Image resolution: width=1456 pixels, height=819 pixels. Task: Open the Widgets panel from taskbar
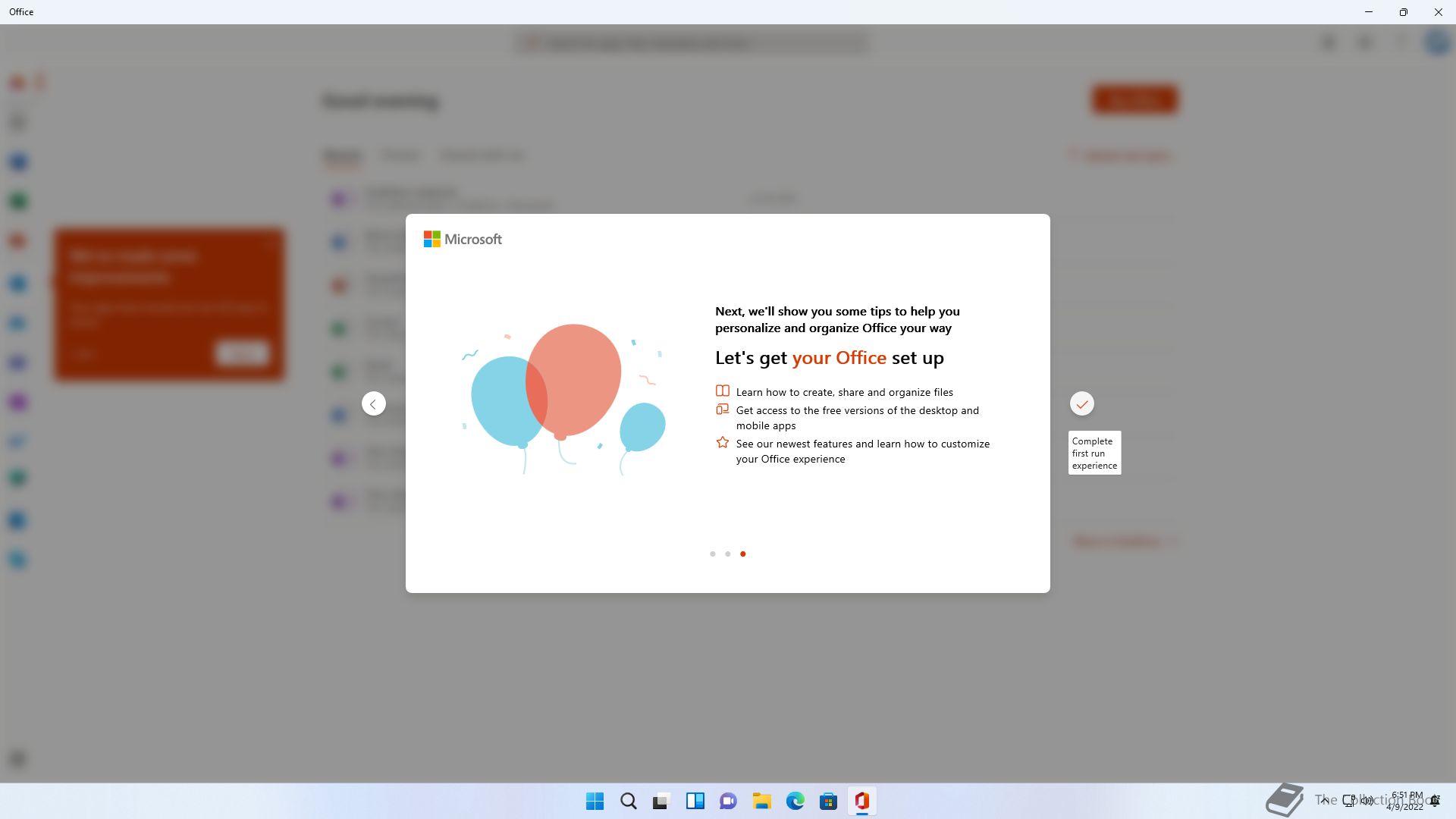(695, 801)
